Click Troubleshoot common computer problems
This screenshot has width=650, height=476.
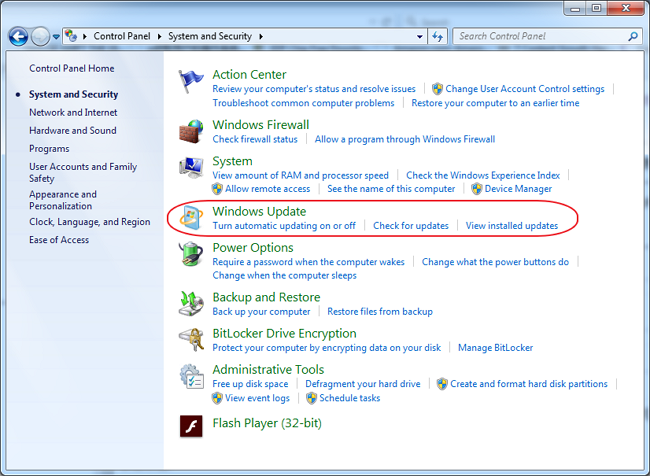click(303, 103)
